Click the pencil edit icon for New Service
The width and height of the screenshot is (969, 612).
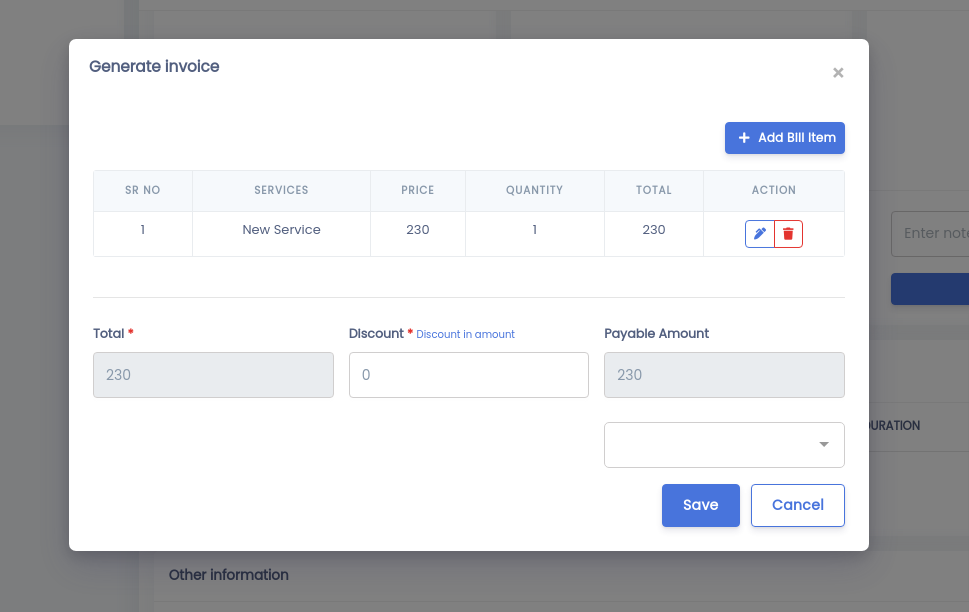[x=760, y=234]
